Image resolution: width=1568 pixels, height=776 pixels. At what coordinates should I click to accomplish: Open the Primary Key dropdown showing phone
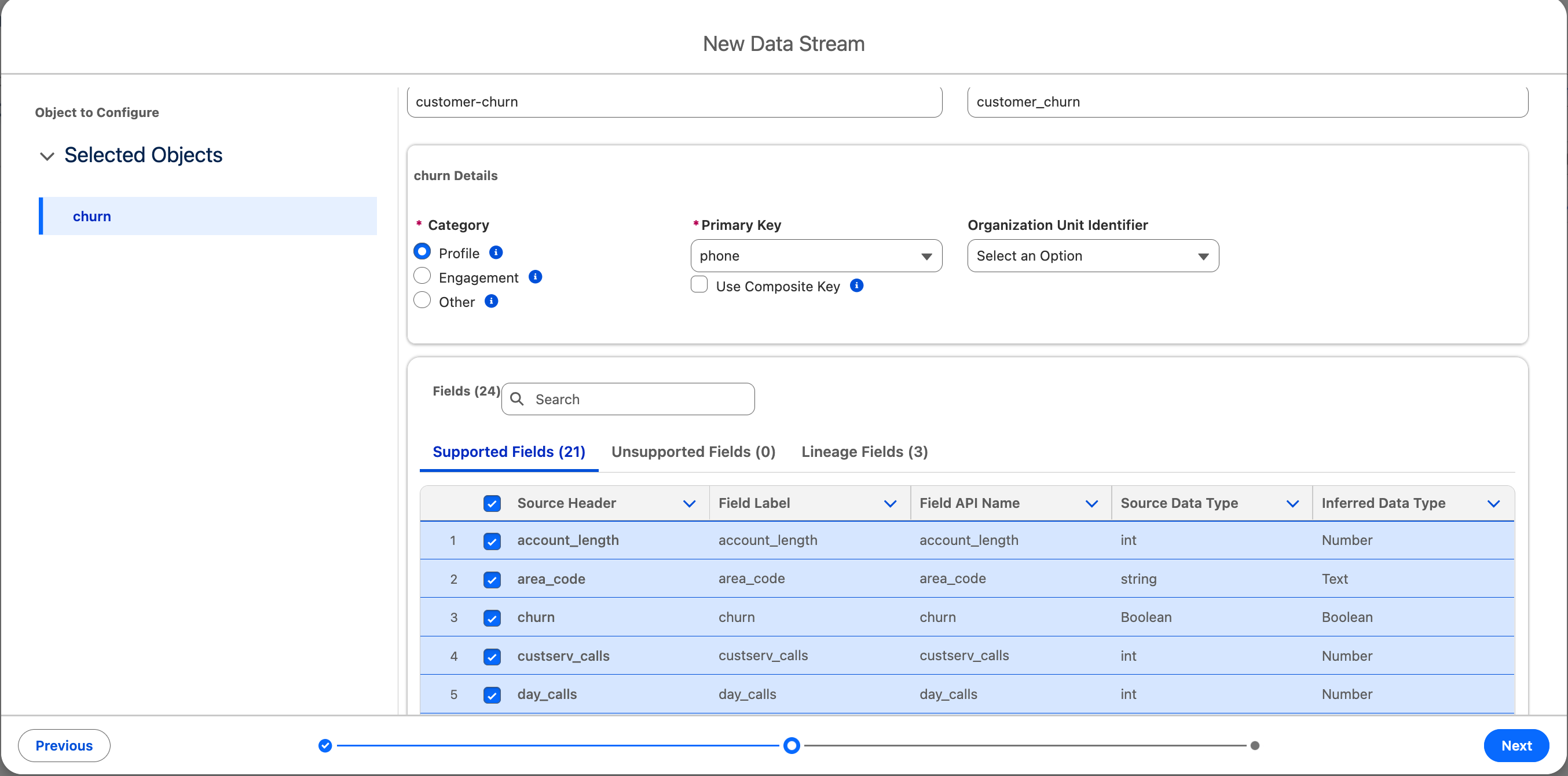816,255
